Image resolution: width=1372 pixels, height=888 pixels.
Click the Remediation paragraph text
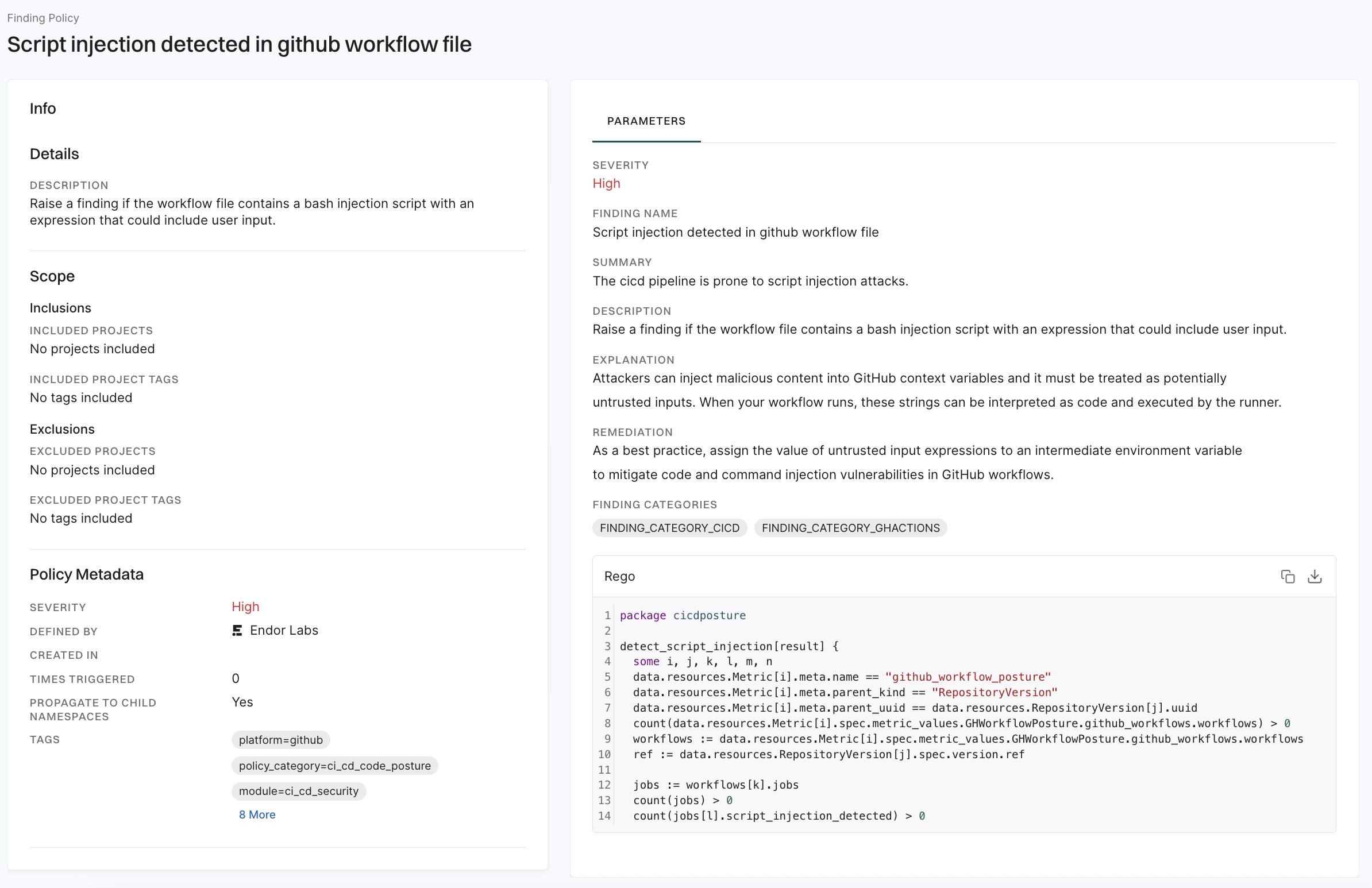coord(917,462)
